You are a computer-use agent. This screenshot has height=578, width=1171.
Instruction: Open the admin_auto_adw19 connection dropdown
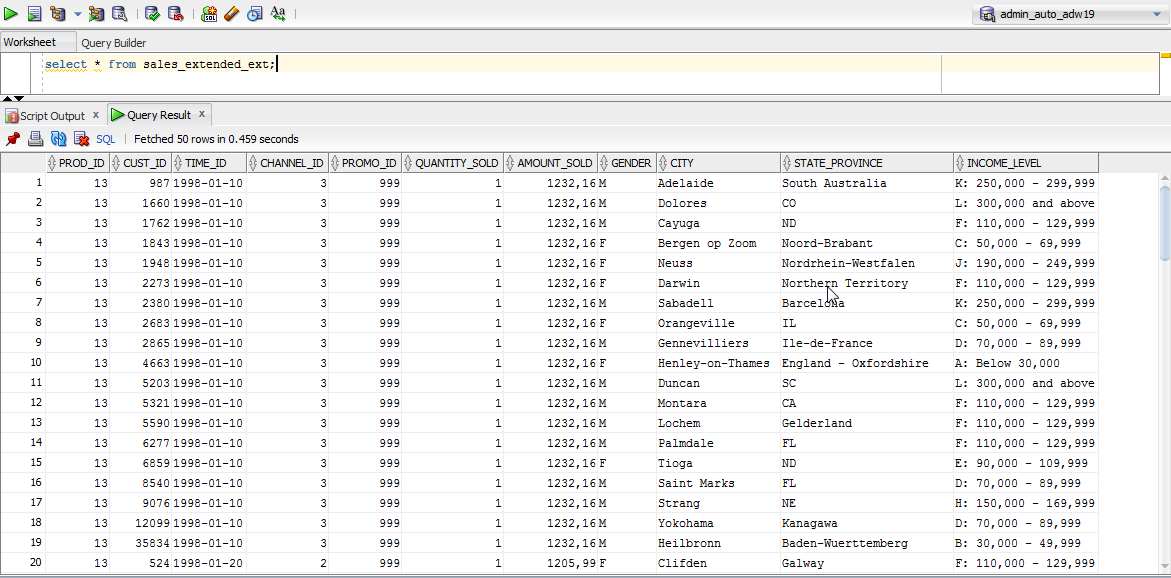(x=1066, y=14)
